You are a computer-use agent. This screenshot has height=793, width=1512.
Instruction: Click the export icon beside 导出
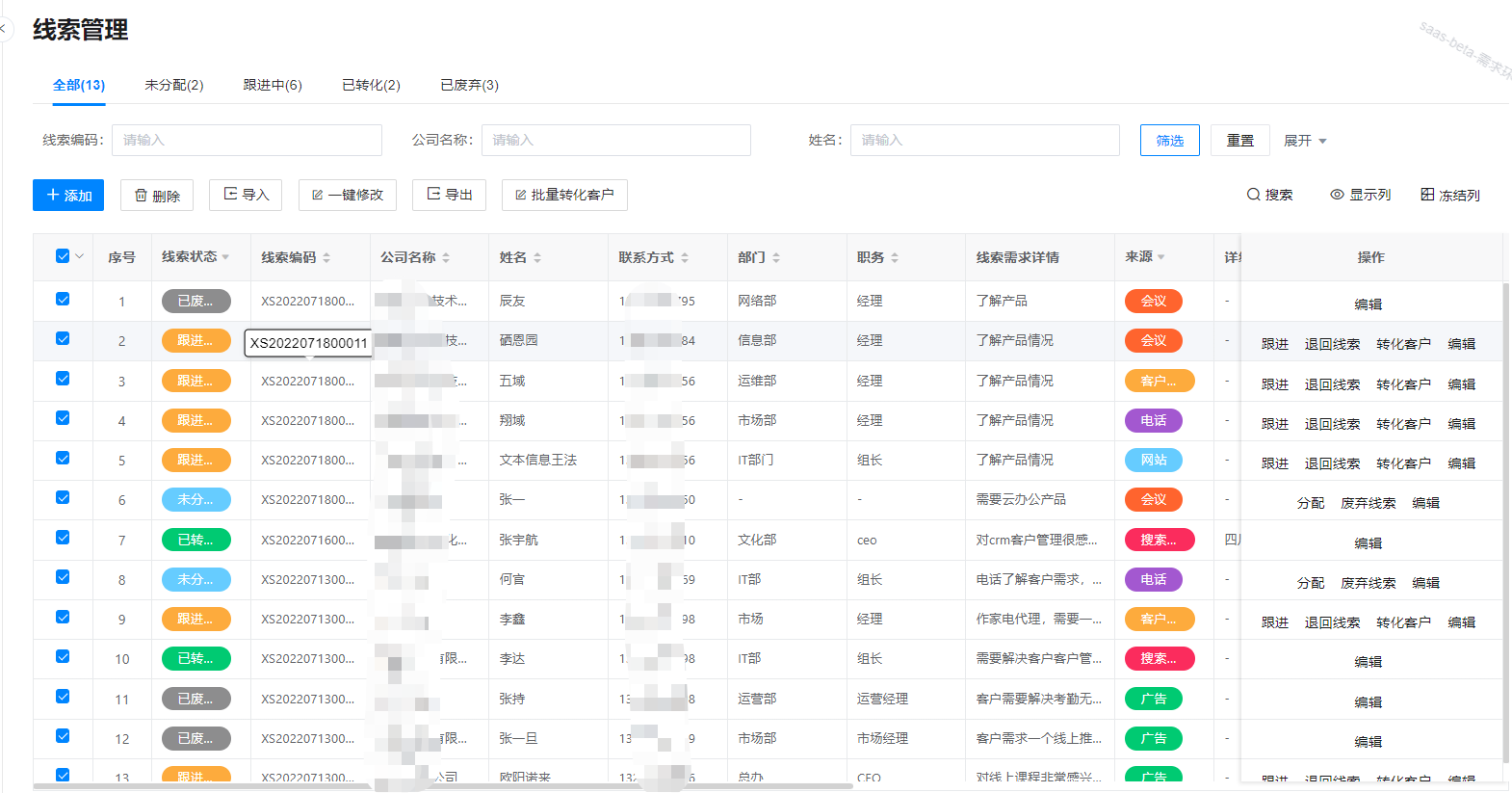[x=433, y=194]
